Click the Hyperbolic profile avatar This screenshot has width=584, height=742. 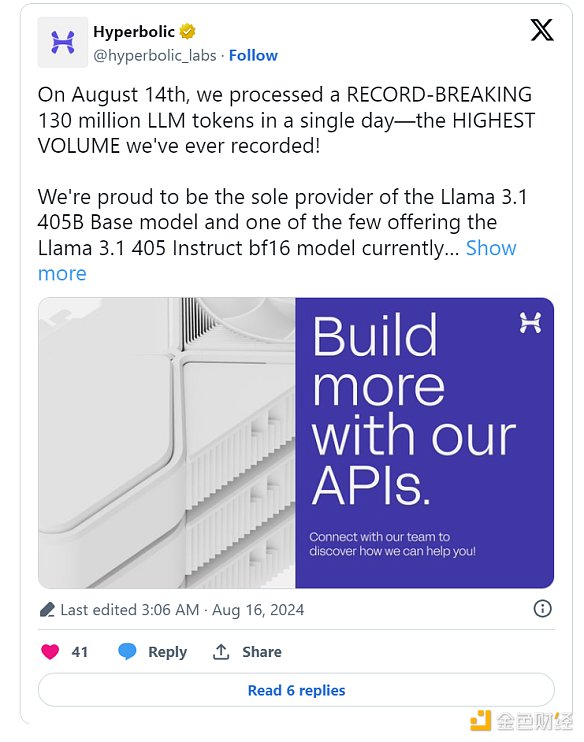(x=62, y=42)
